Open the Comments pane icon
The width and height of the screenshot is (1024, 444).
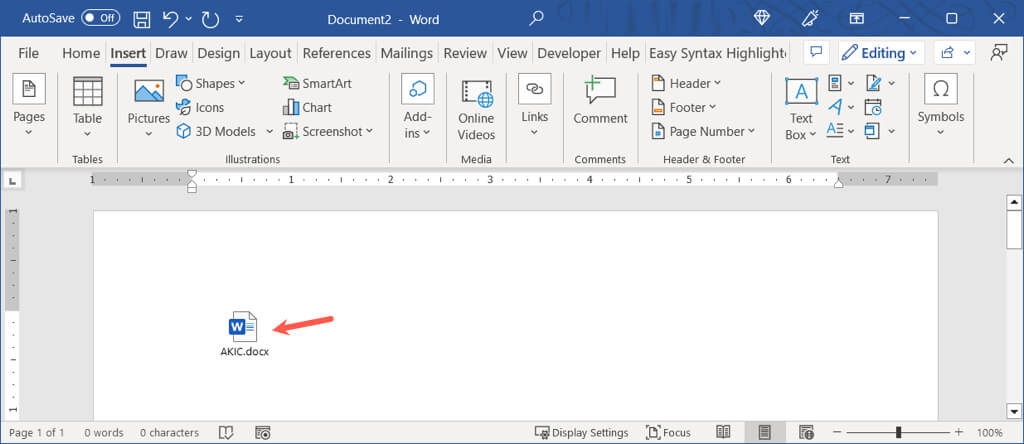pyautogui.click(x=816, y=53)
